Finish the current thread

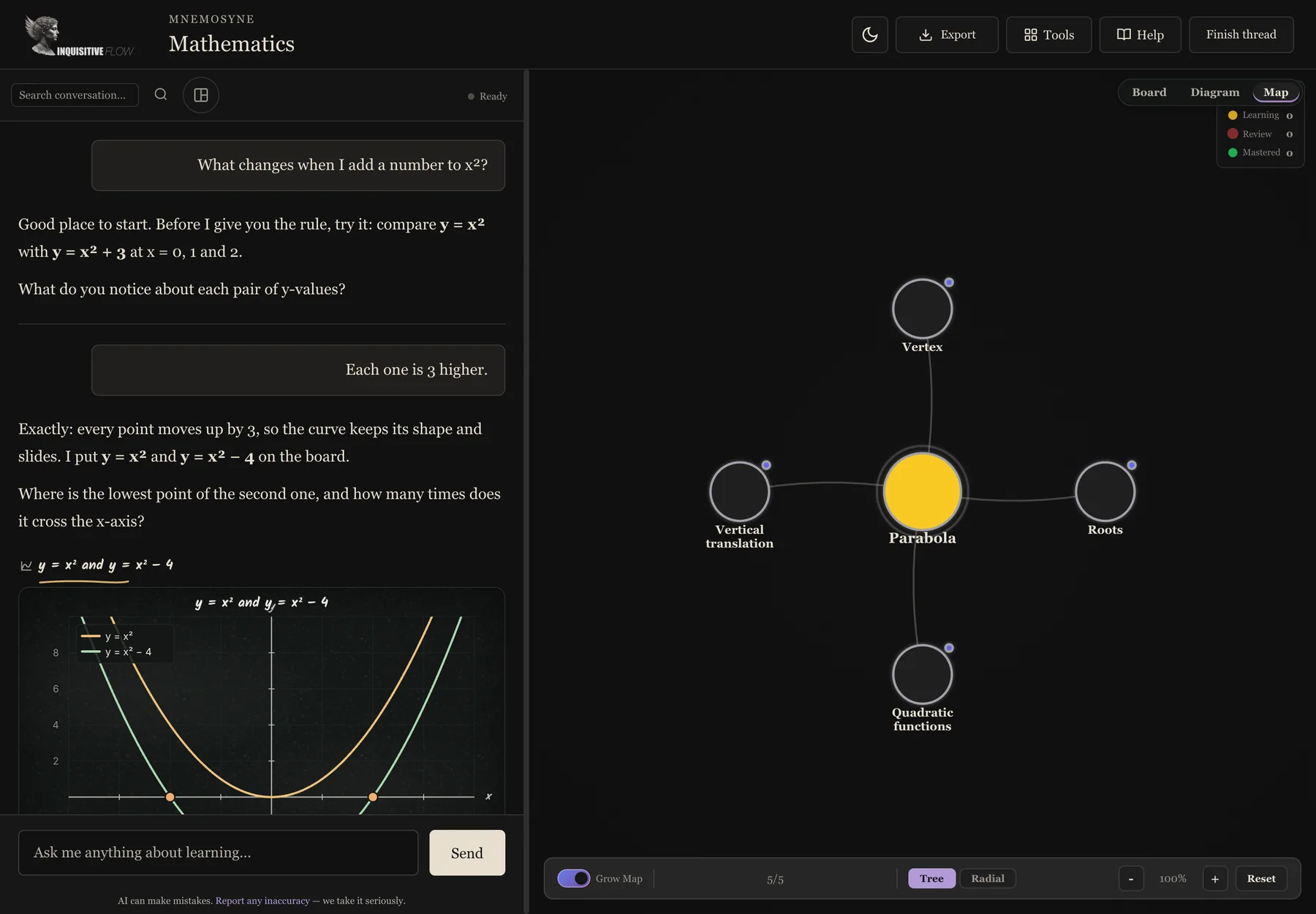tap(1241, 34)
